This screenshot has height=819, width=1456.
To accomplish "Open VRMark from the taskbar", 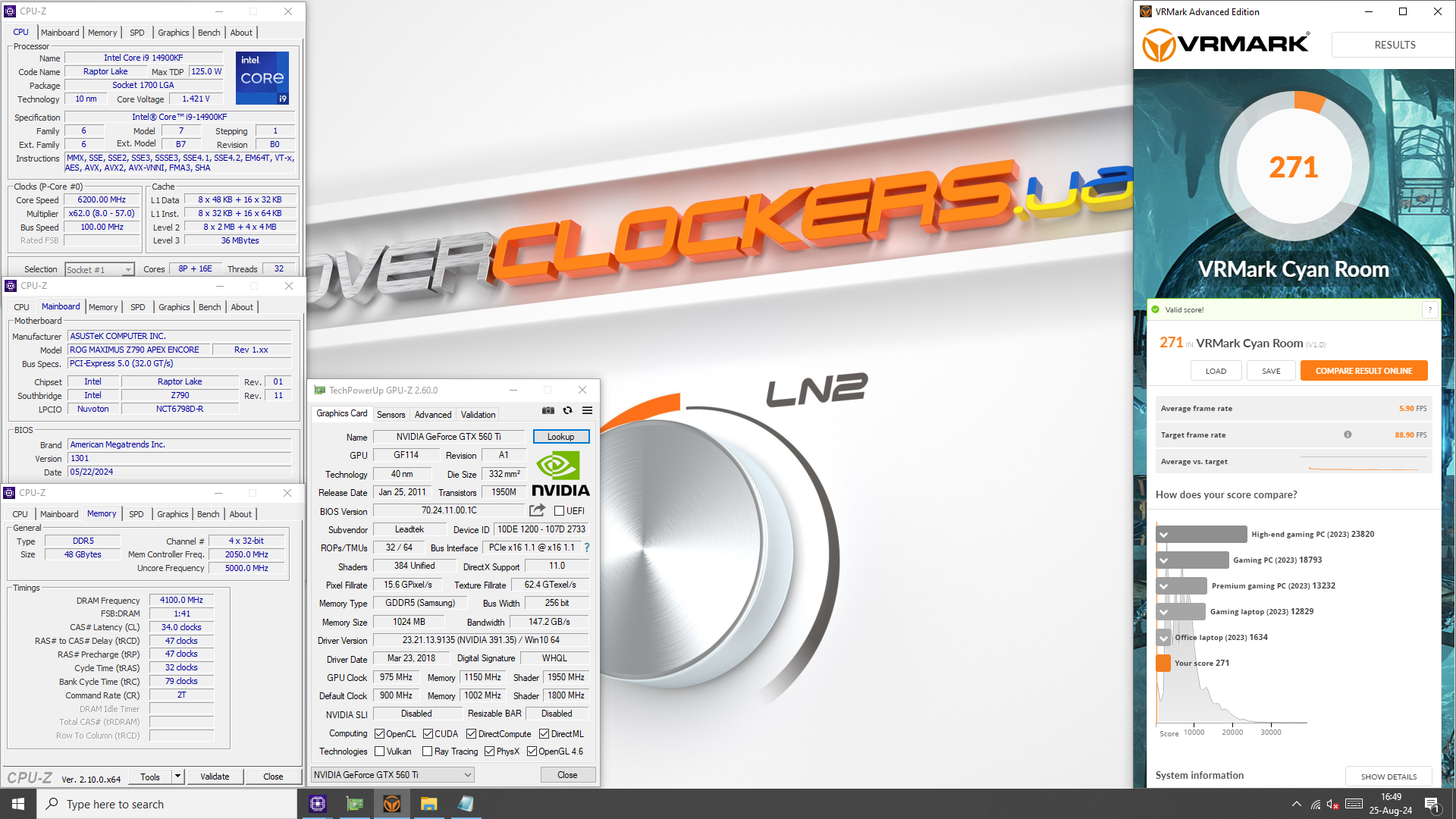I will [392, 804].
